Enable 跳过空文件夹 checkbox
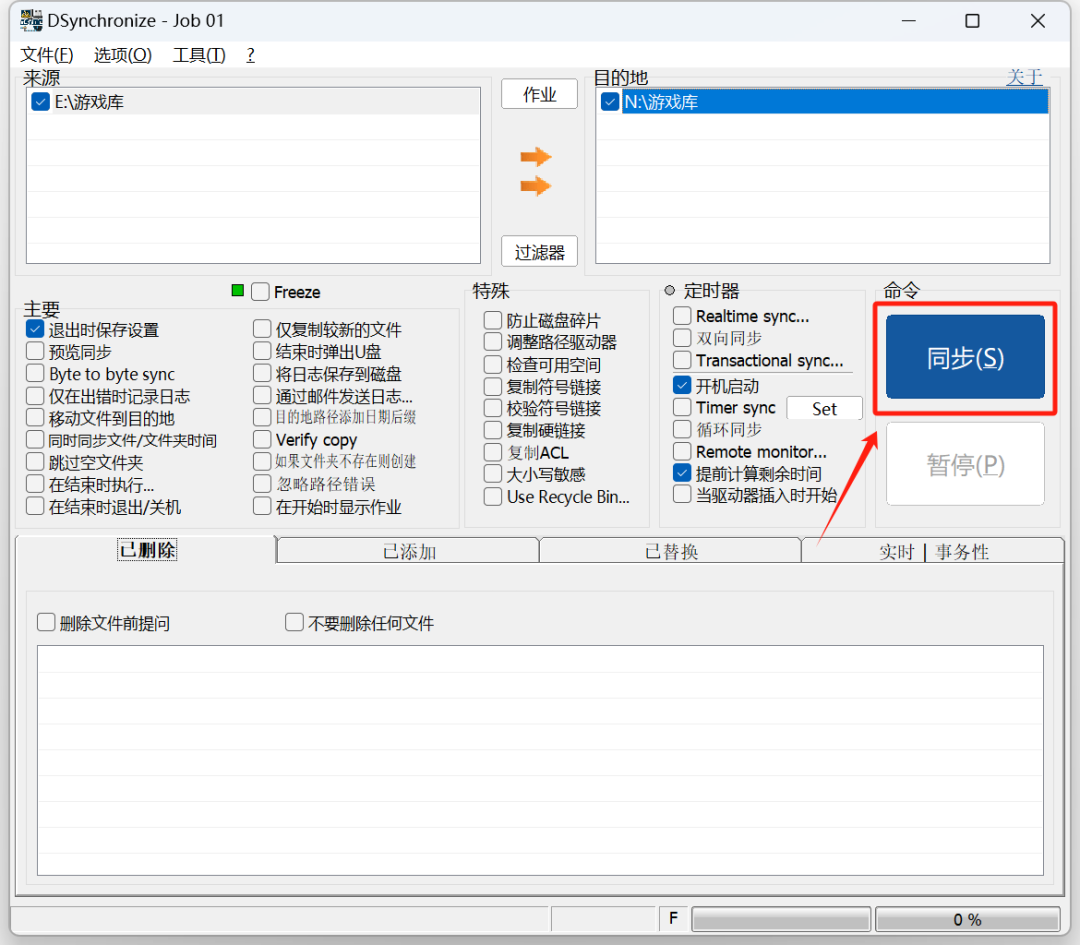 tap(35, 462)
